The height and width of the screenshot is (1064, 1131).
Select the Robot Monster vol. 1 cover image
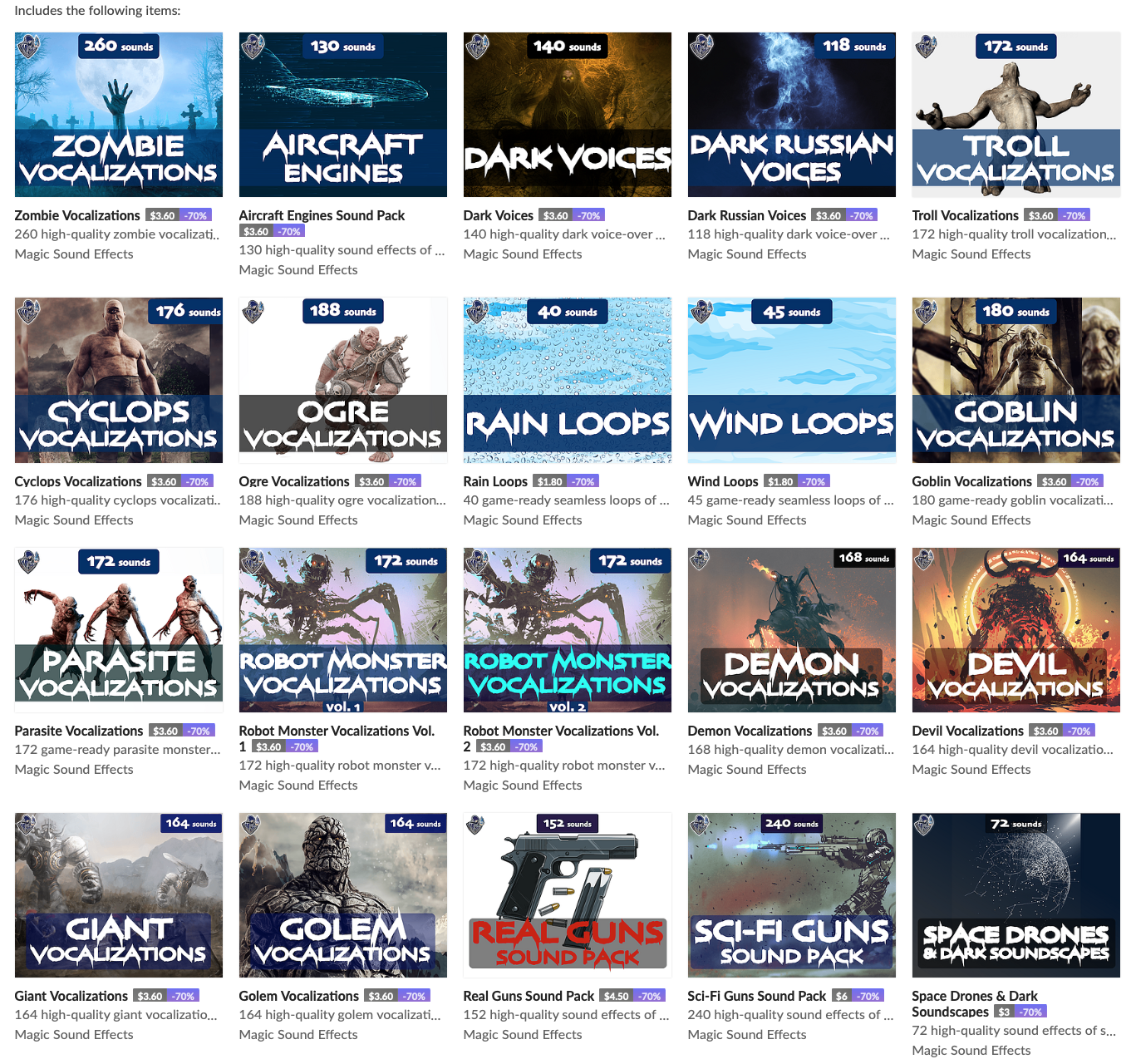343,629
